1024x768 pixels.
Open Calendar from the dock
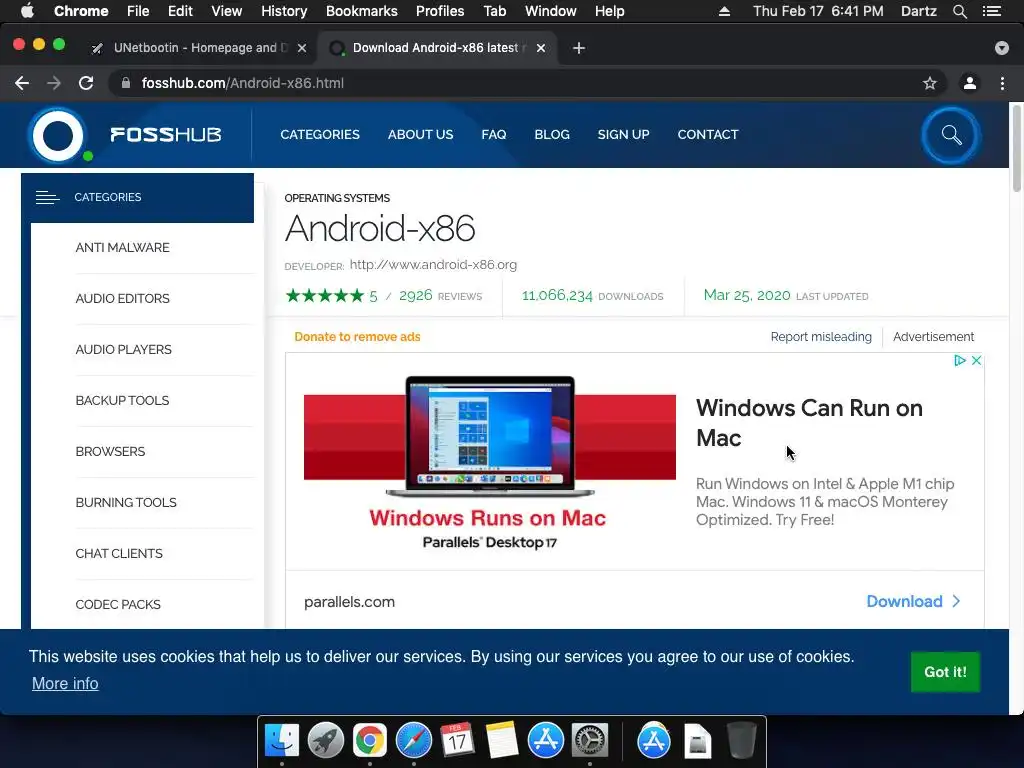pyautogui.click(x=457, y=741)
